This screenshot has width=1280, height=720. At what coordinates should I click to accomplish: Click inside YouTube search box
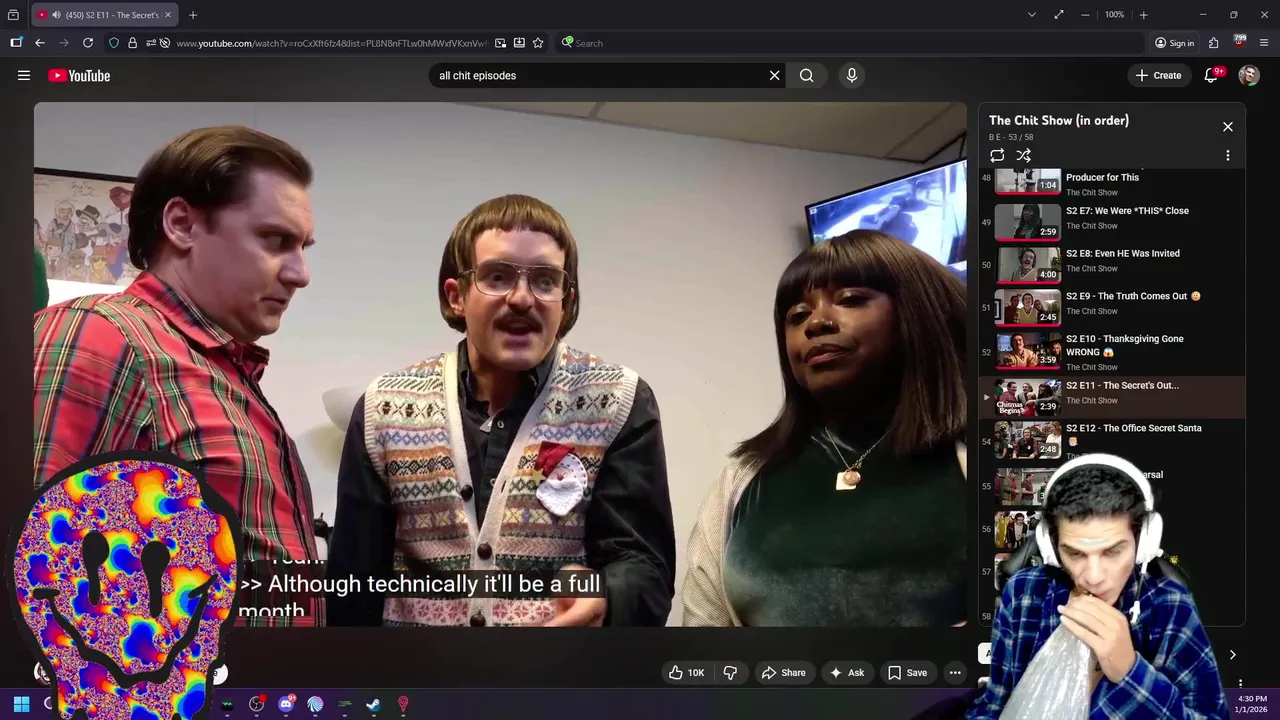point(598,75)
